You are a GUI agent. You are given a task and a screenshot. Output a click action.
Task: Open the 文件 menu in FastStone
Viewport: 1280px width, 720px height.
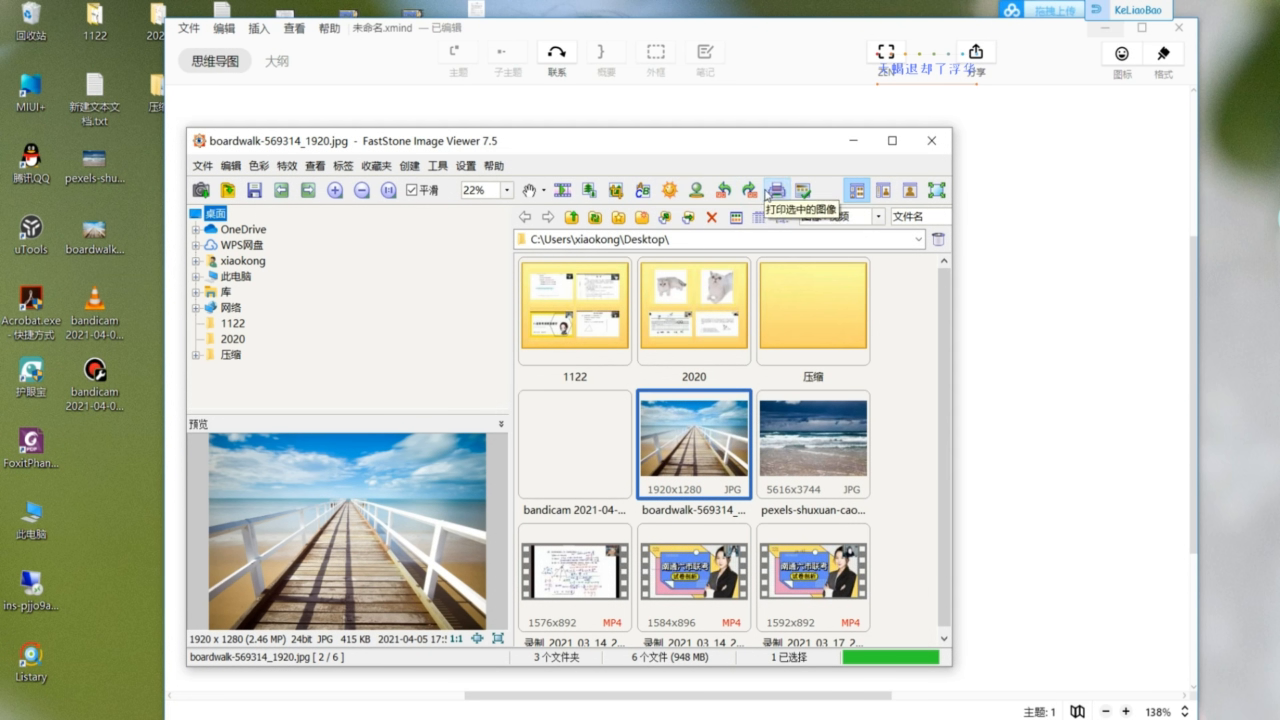tap(203, 166)
